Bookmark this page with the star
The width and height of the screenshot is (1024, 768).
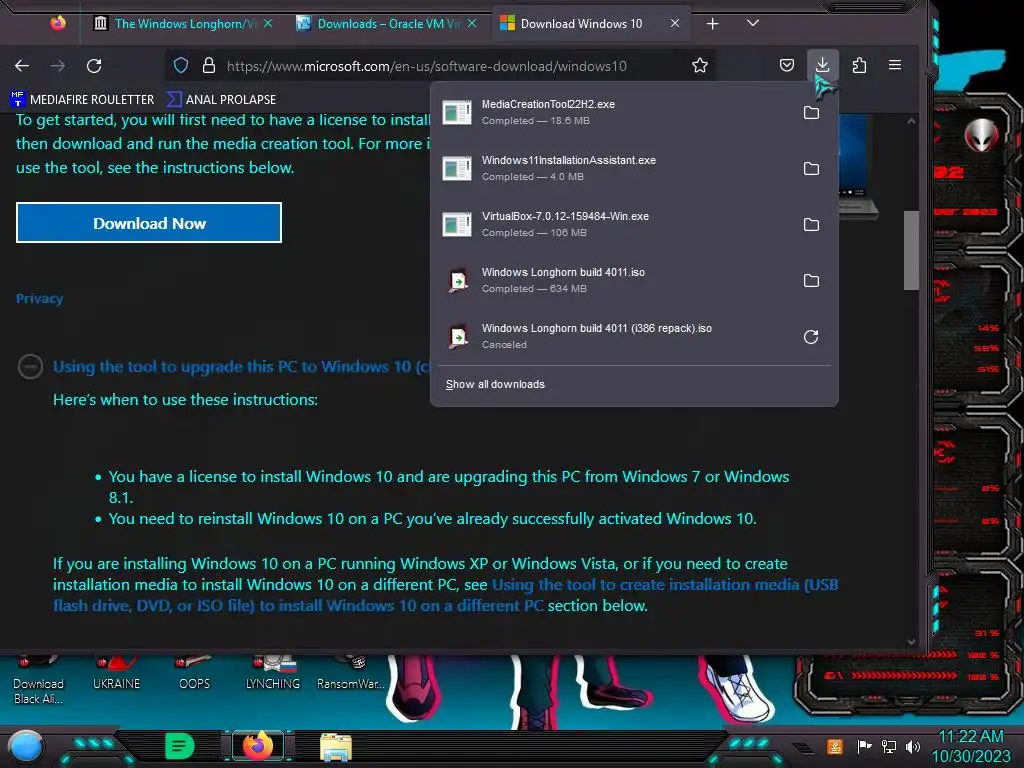[x=700, y=65]
